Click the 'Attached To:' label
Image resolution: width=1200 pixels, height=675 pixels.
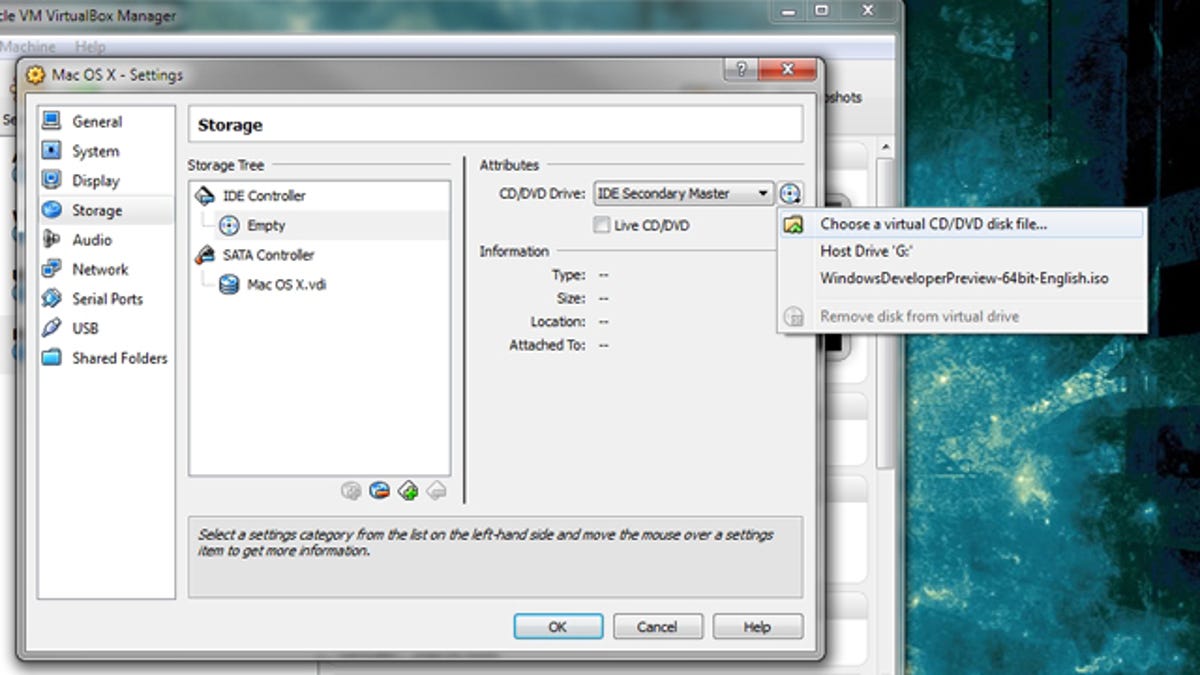click(x=547, y=345)
